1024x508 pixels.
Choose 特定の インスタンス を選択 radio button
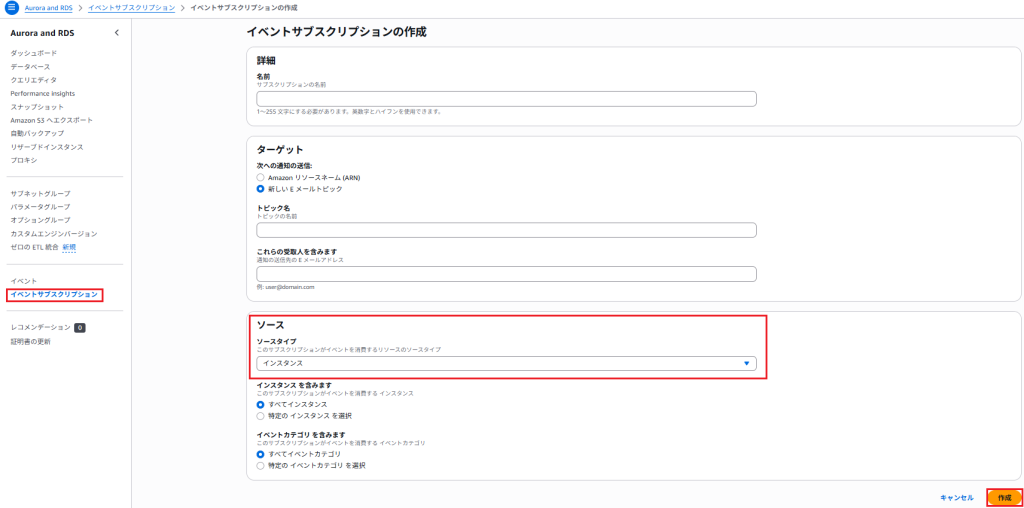[x=261, y=416]
